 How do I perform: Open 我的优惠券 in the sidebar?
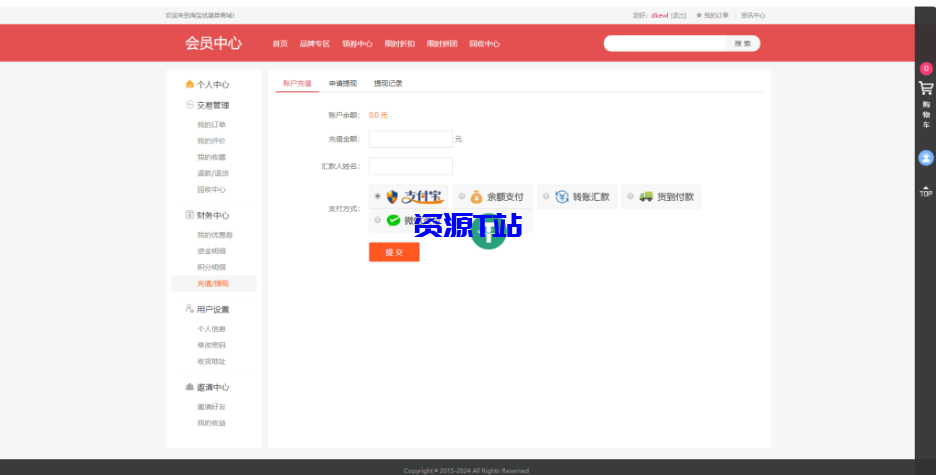pyautogui.click(x=215, y=235)
